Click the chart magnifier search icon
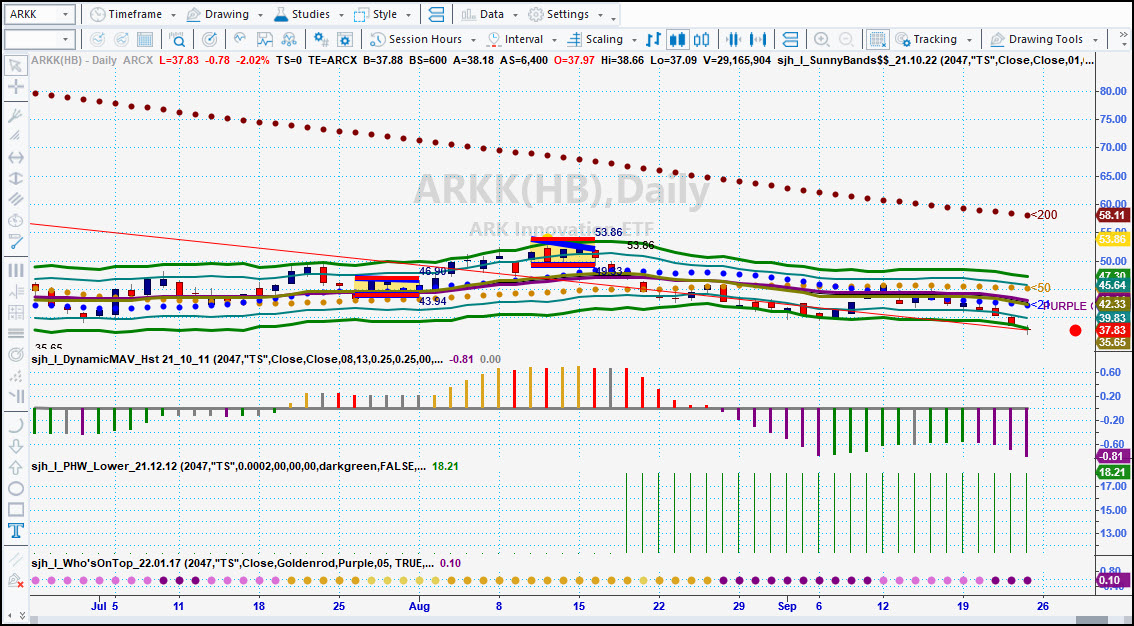The height and width of the screenshot is (626, 1134). click(177, 39)
